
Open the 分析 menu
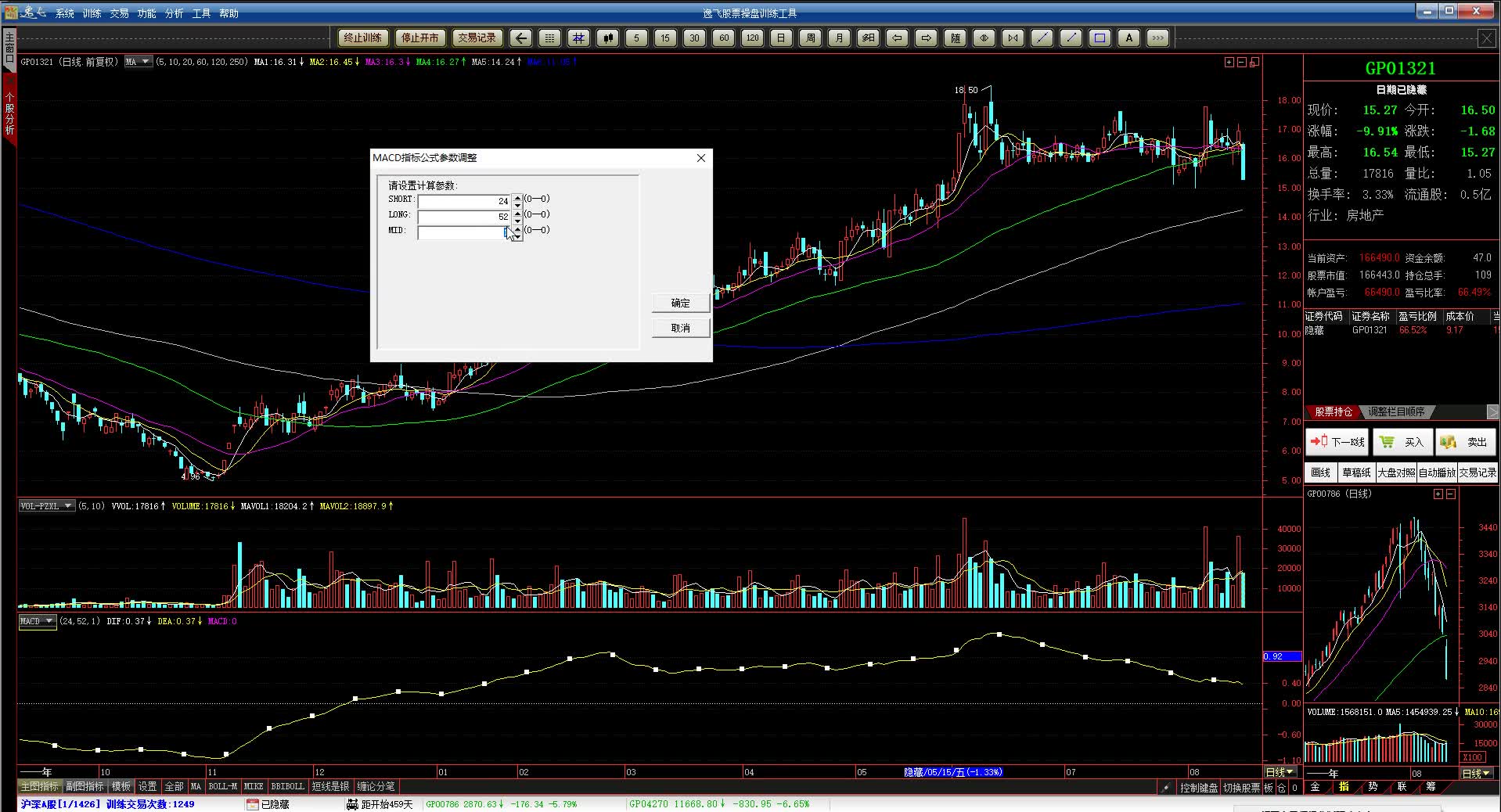(x=175, y=13)
